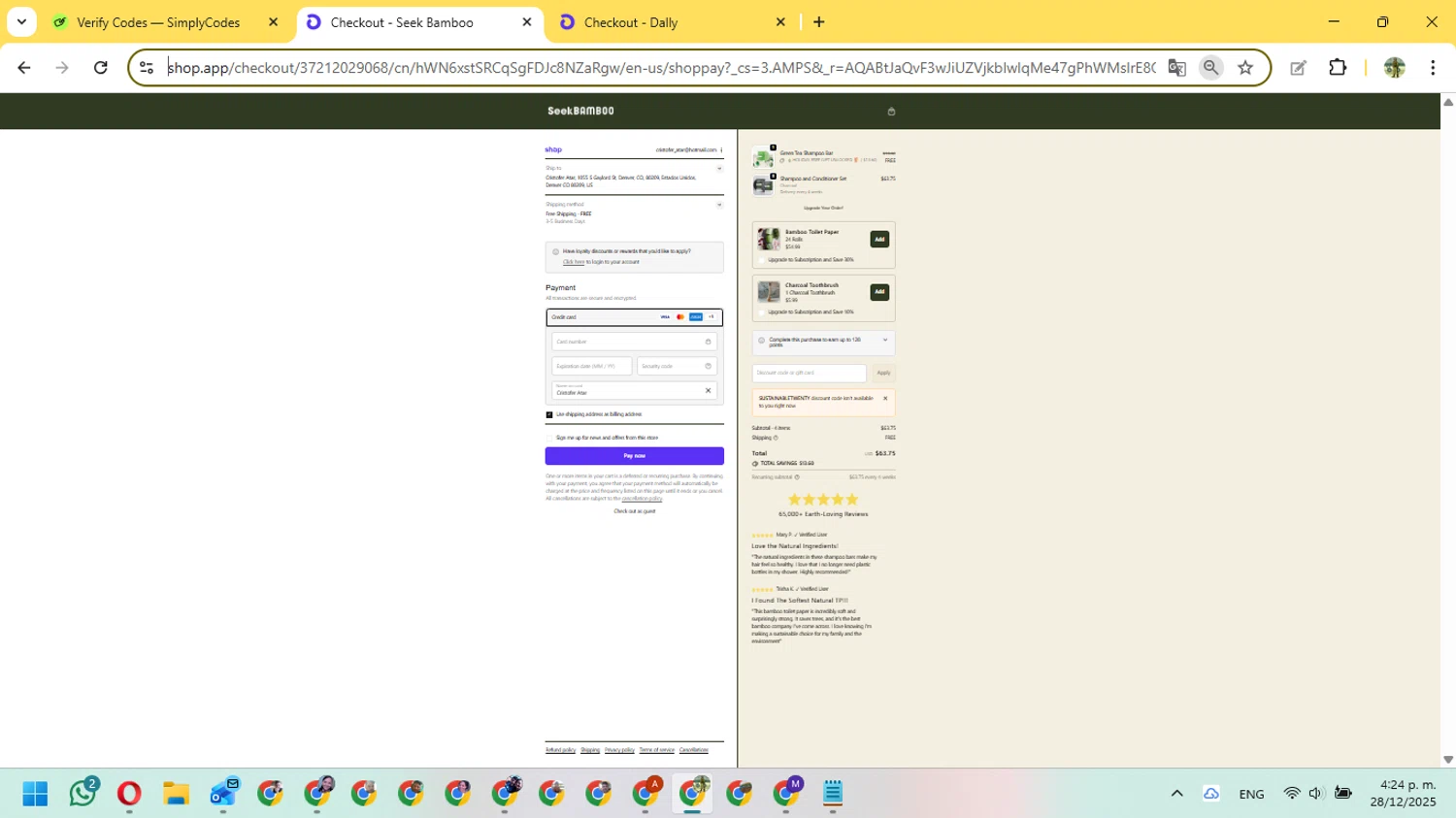Viewport: 1456px width, 818px height.
Task: Open the Chrome three-dot menu
Action: pos(1433,67)
